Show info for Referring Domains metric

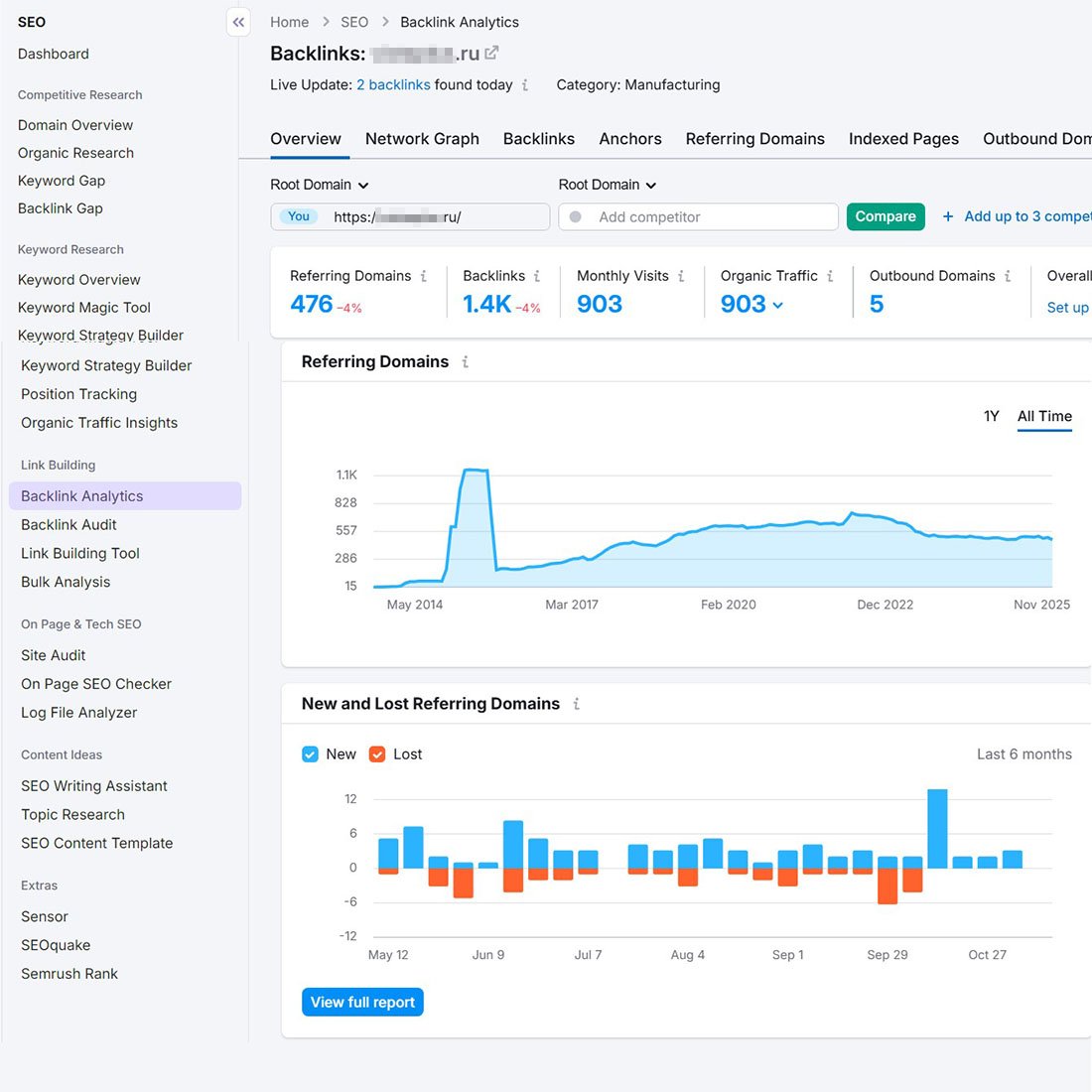point(424,276)
